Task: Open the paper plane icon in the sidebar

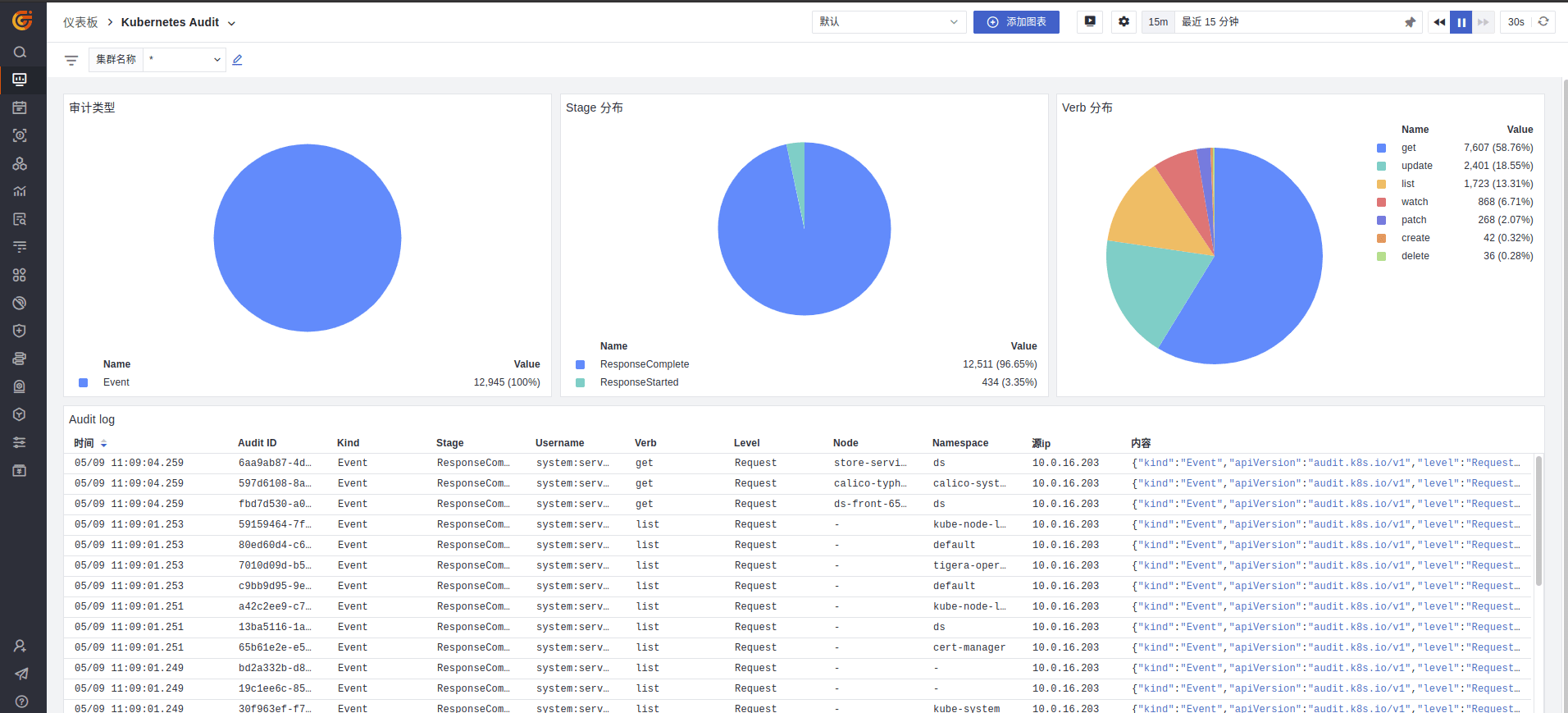Action: coord(21,674)
